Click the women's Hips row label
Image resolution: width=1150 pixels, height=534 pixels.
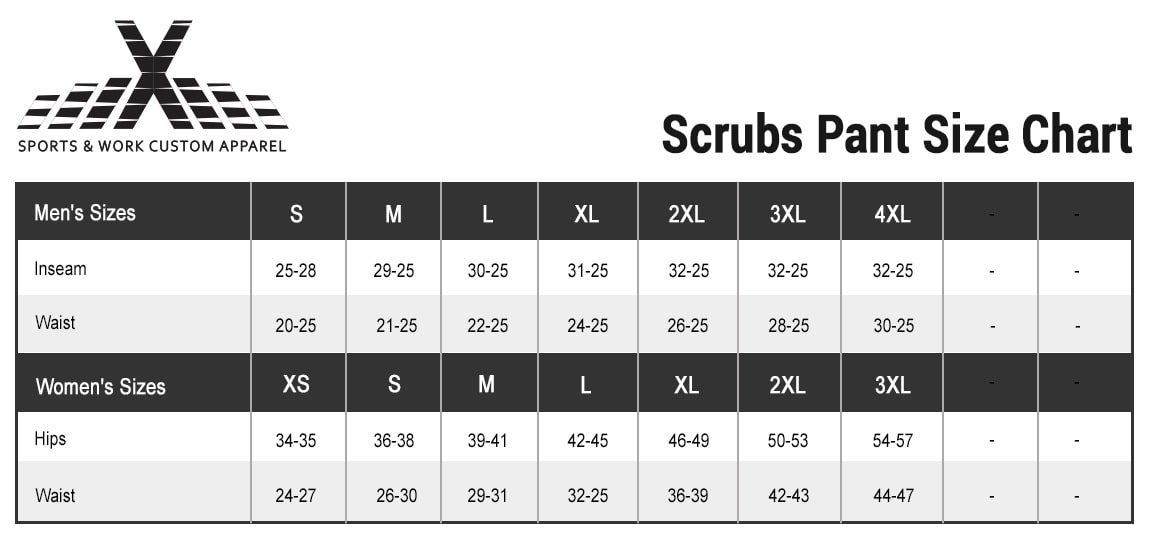pyautogui.click(x=50, y=439)
